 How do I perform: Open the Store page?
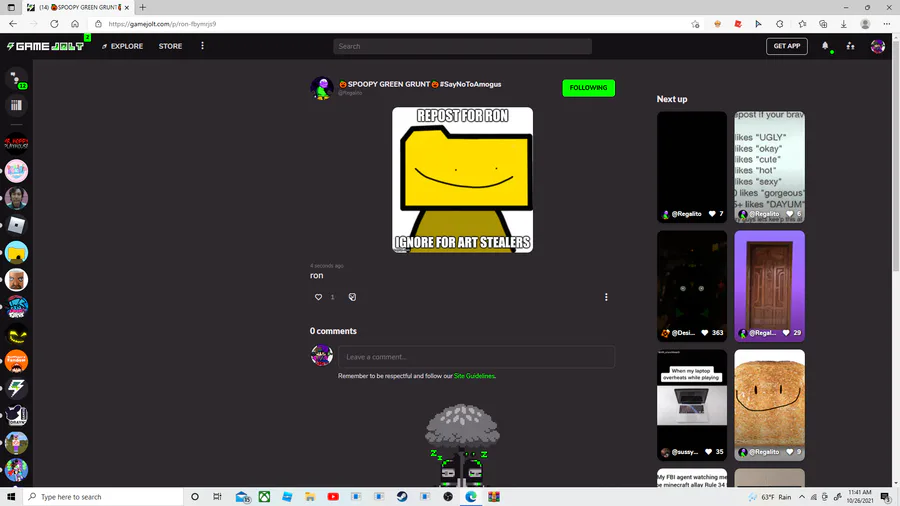point(170,46)
